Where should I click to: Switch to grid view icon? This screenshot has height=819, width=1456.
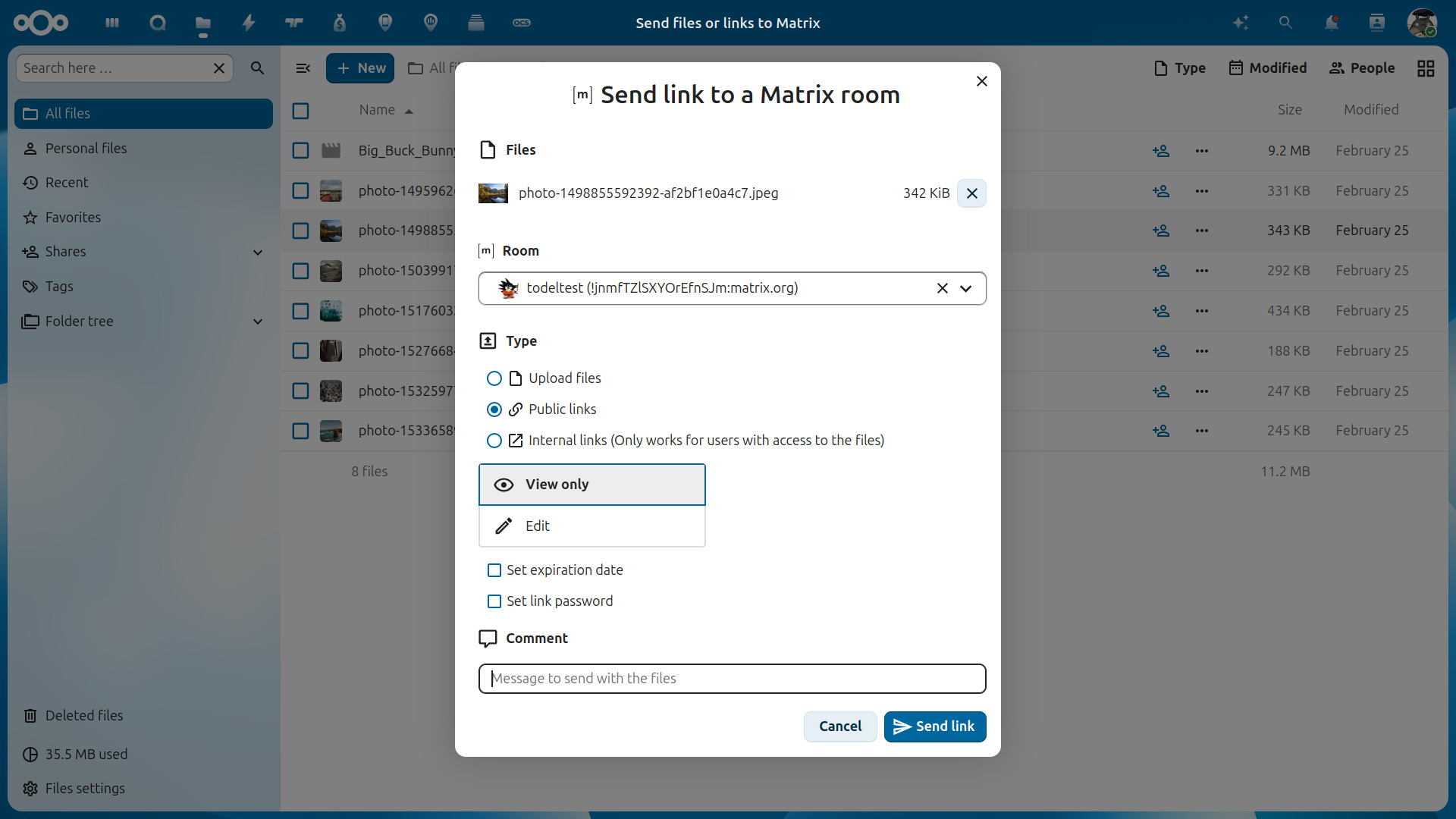1426,68
